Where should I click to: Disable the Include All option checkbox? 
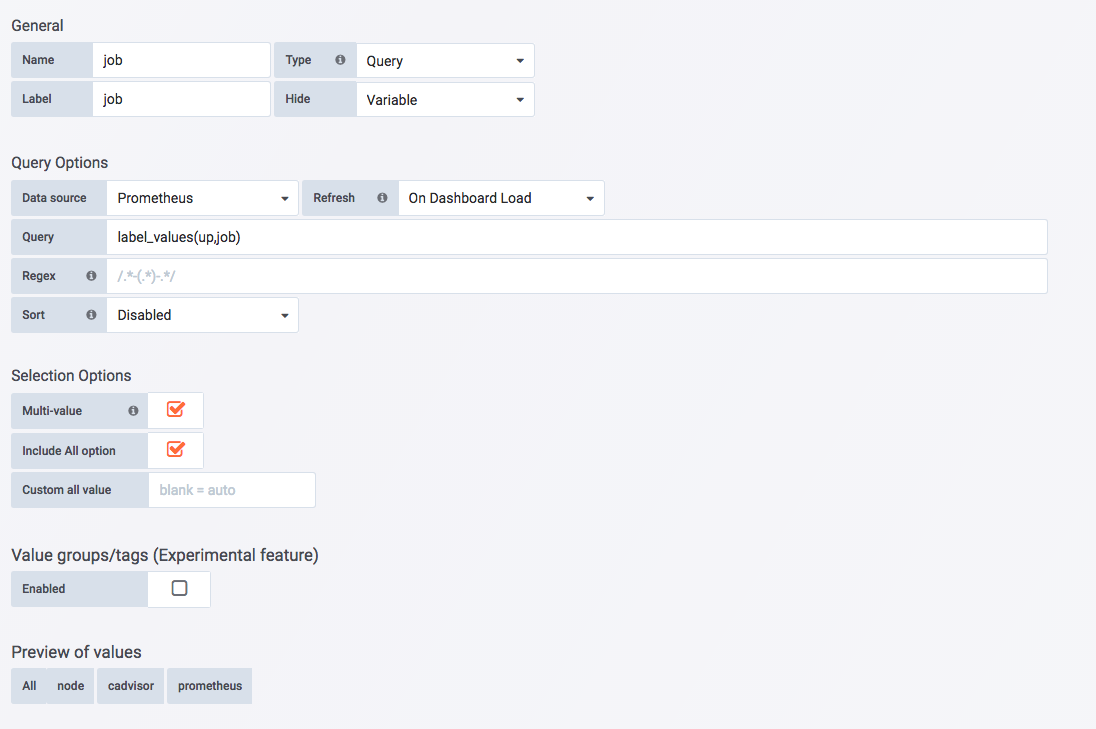click(176, 450)
